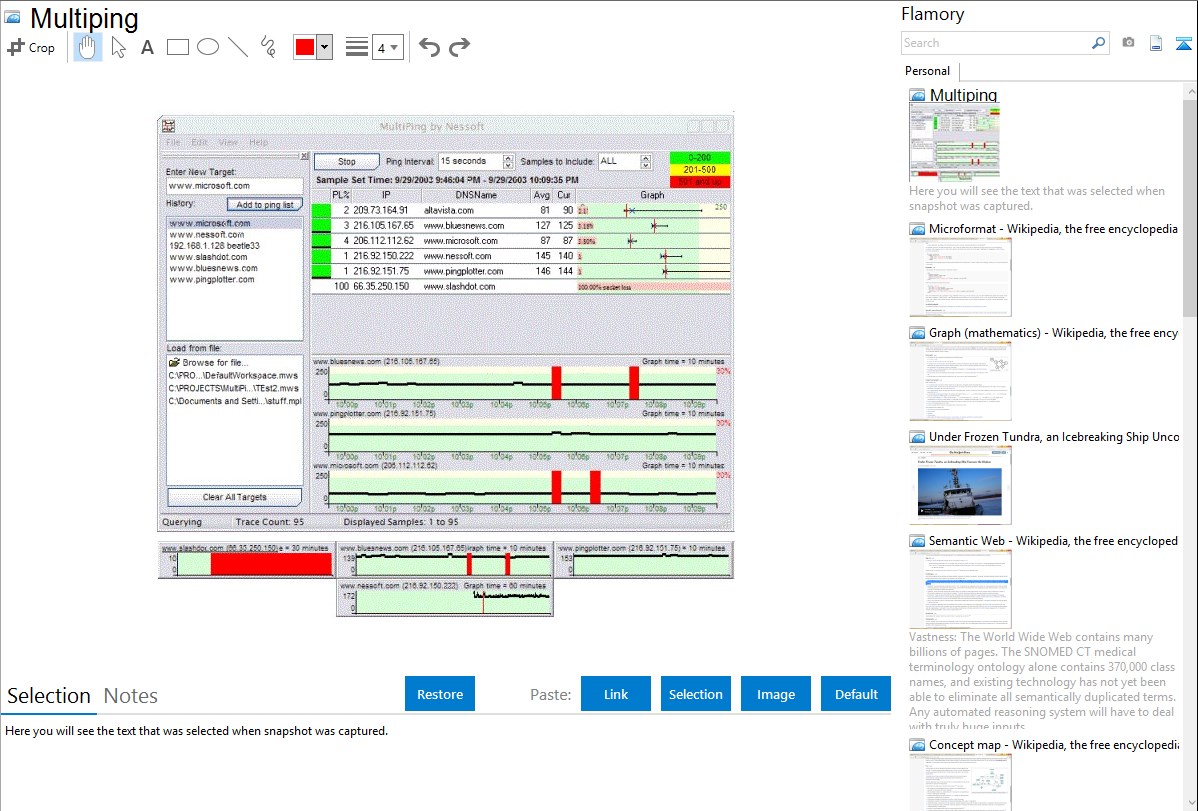1198x811 pixels.
Task: Click the camera capture icon
Action: tap(1128, 43)
